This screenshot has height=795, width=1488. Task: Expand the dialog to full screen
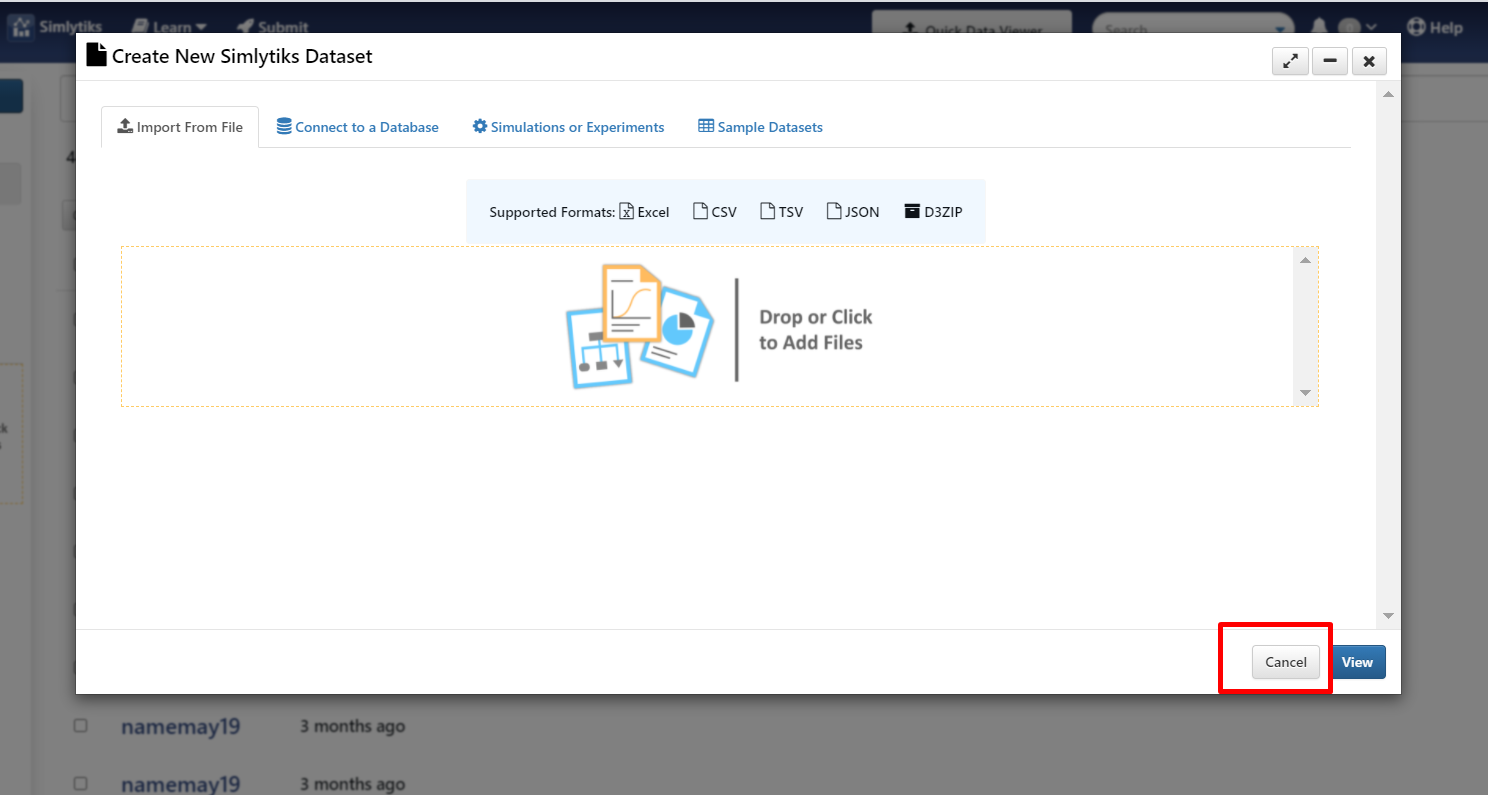pyautogui.click(x=1290, y=61)
